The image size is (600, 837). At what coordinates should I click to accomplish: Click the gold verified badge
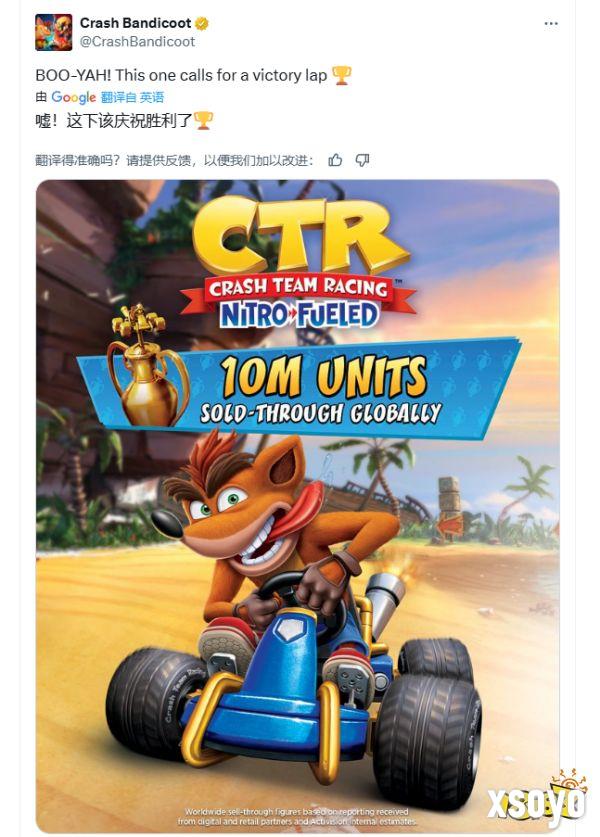point(202,23)
